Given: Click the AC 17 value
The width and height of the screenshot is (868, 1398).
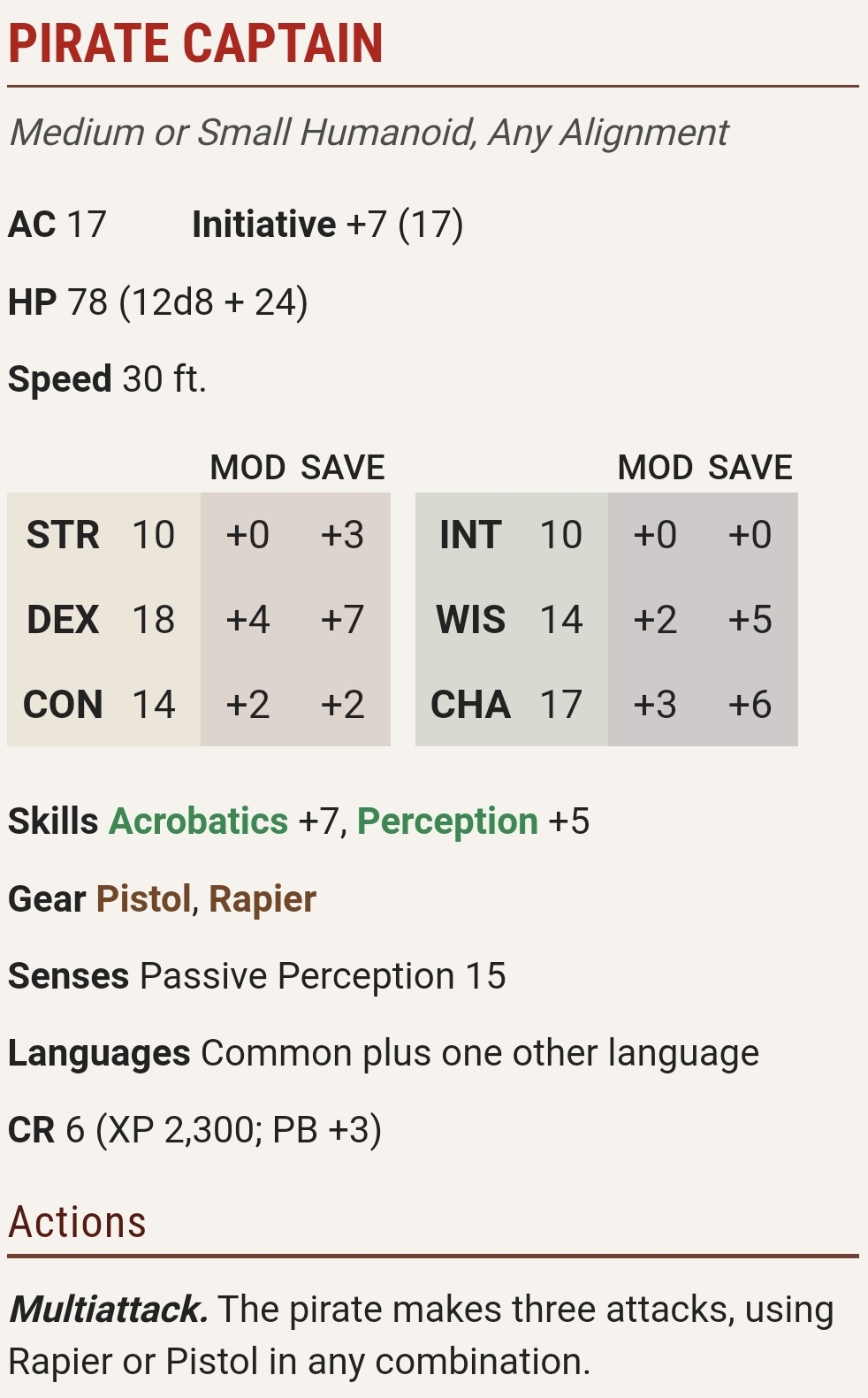Looking at the screenshot, I should (x=57, y=225).
